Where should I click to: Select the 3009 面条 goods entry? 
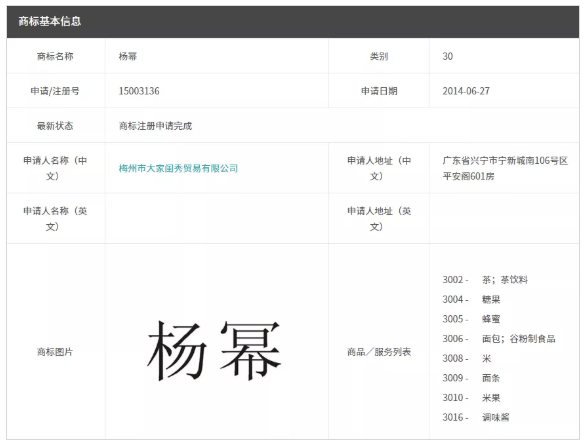(471, 378)
